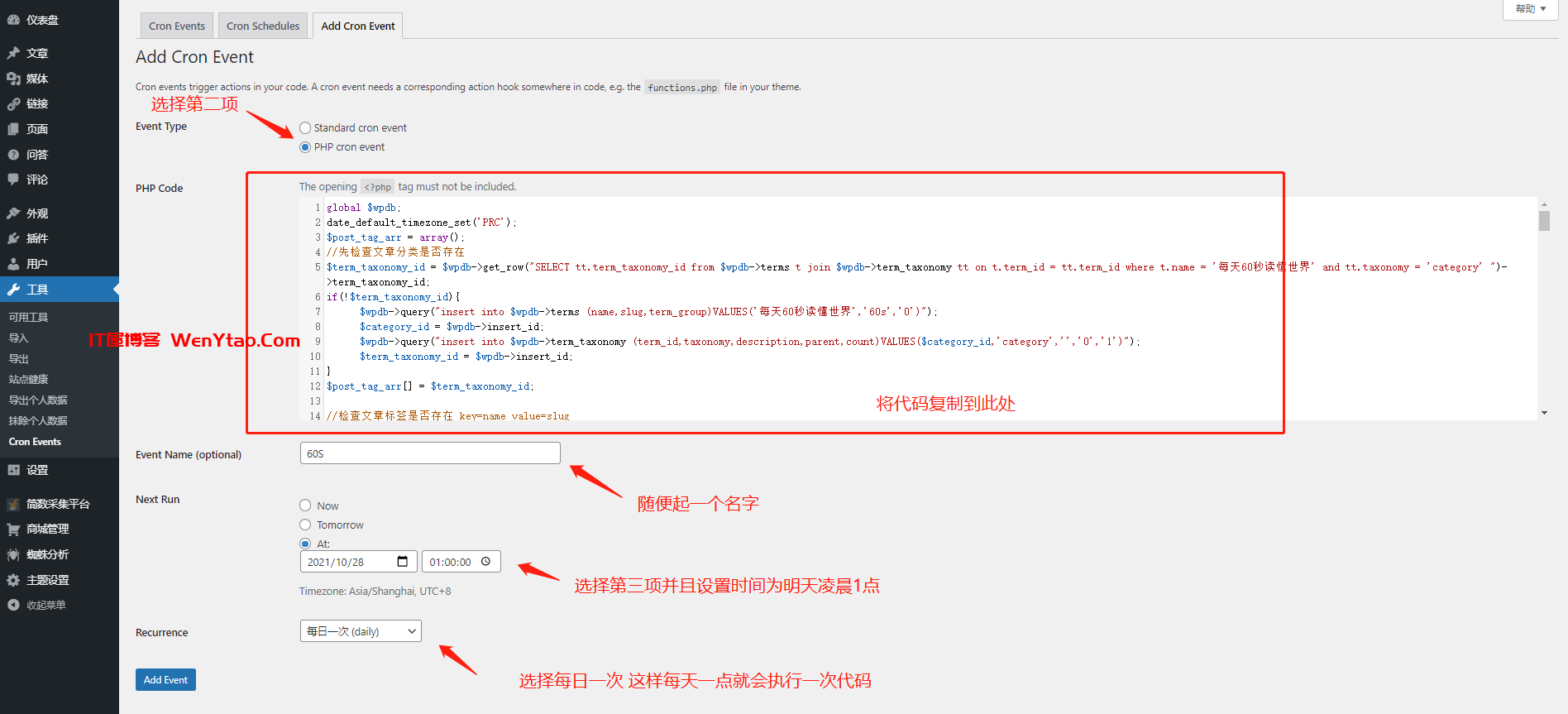Click the Media (媒体) icon

(x=13, y=79)
